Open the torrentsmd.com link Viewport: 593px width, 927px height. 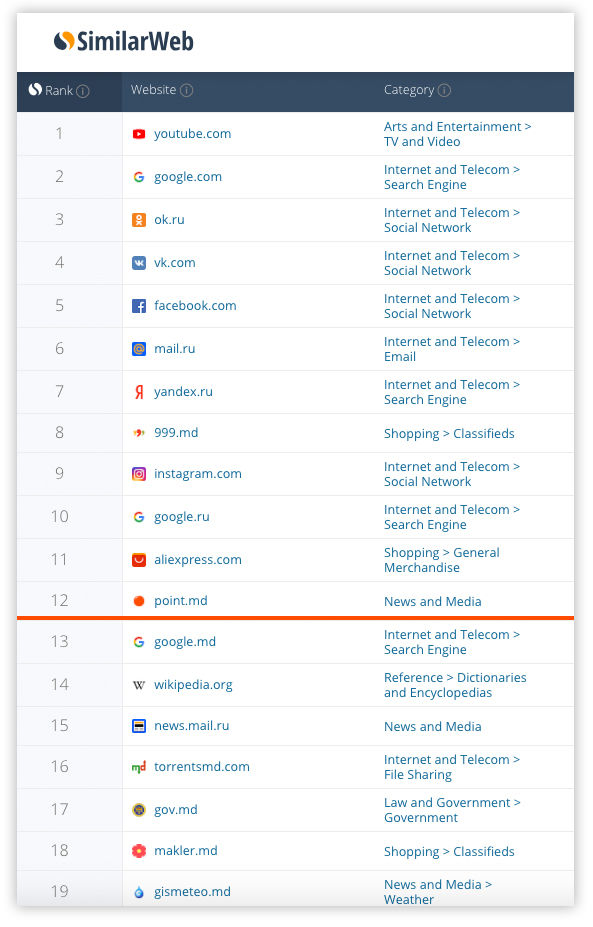202,767
